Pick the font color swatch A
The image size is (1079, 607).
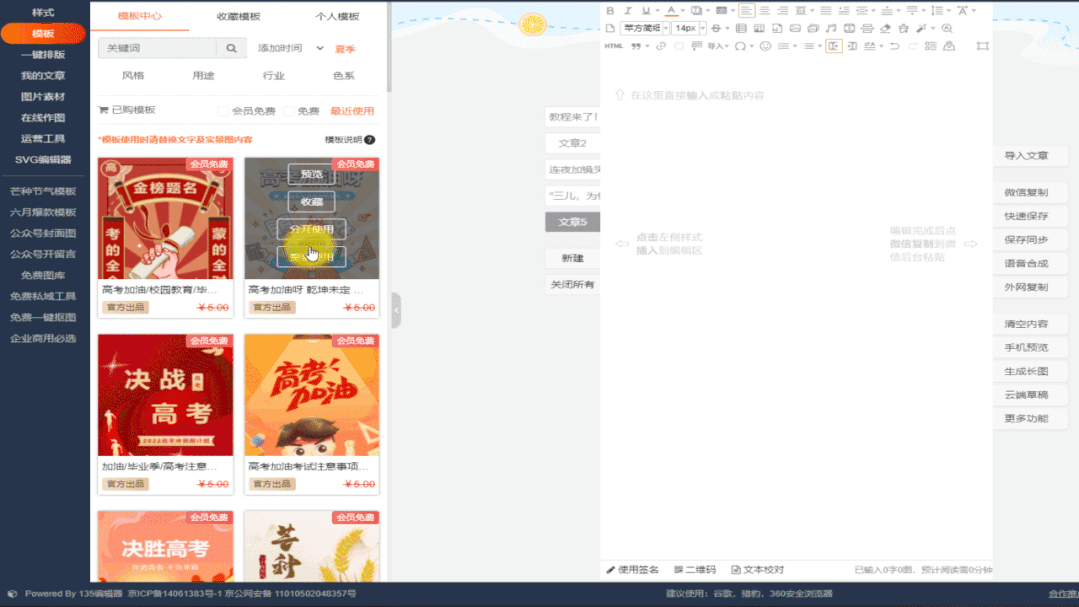click(671, 10)
